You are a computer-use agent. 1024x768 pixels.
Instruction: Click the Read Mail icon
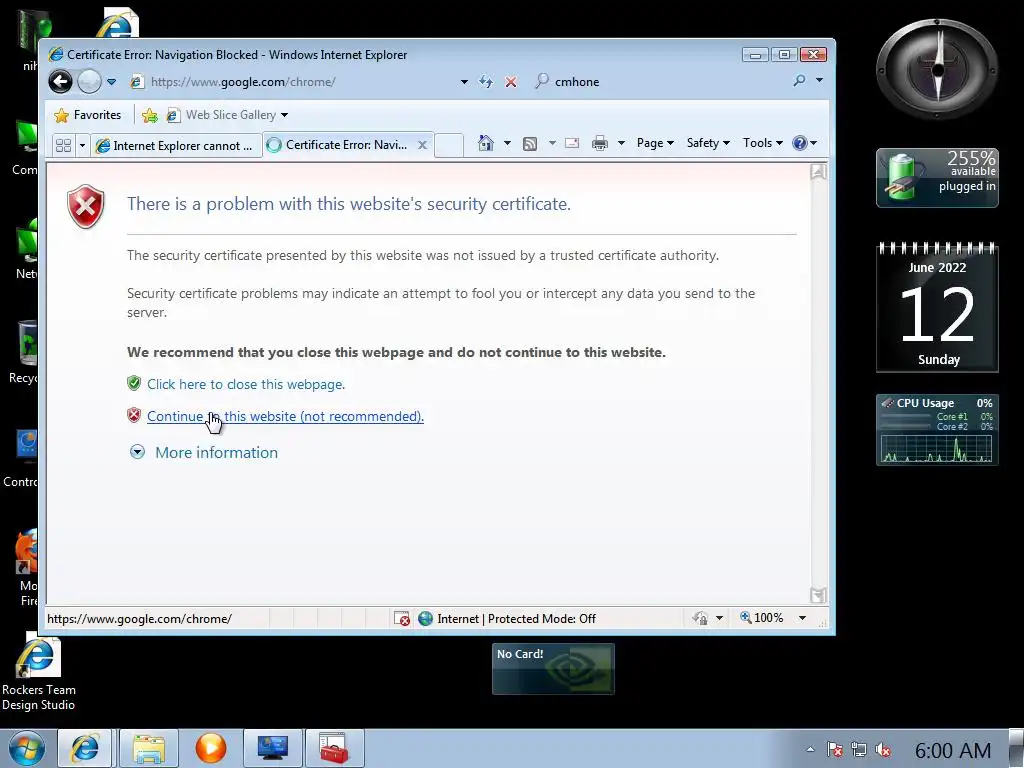572,143
